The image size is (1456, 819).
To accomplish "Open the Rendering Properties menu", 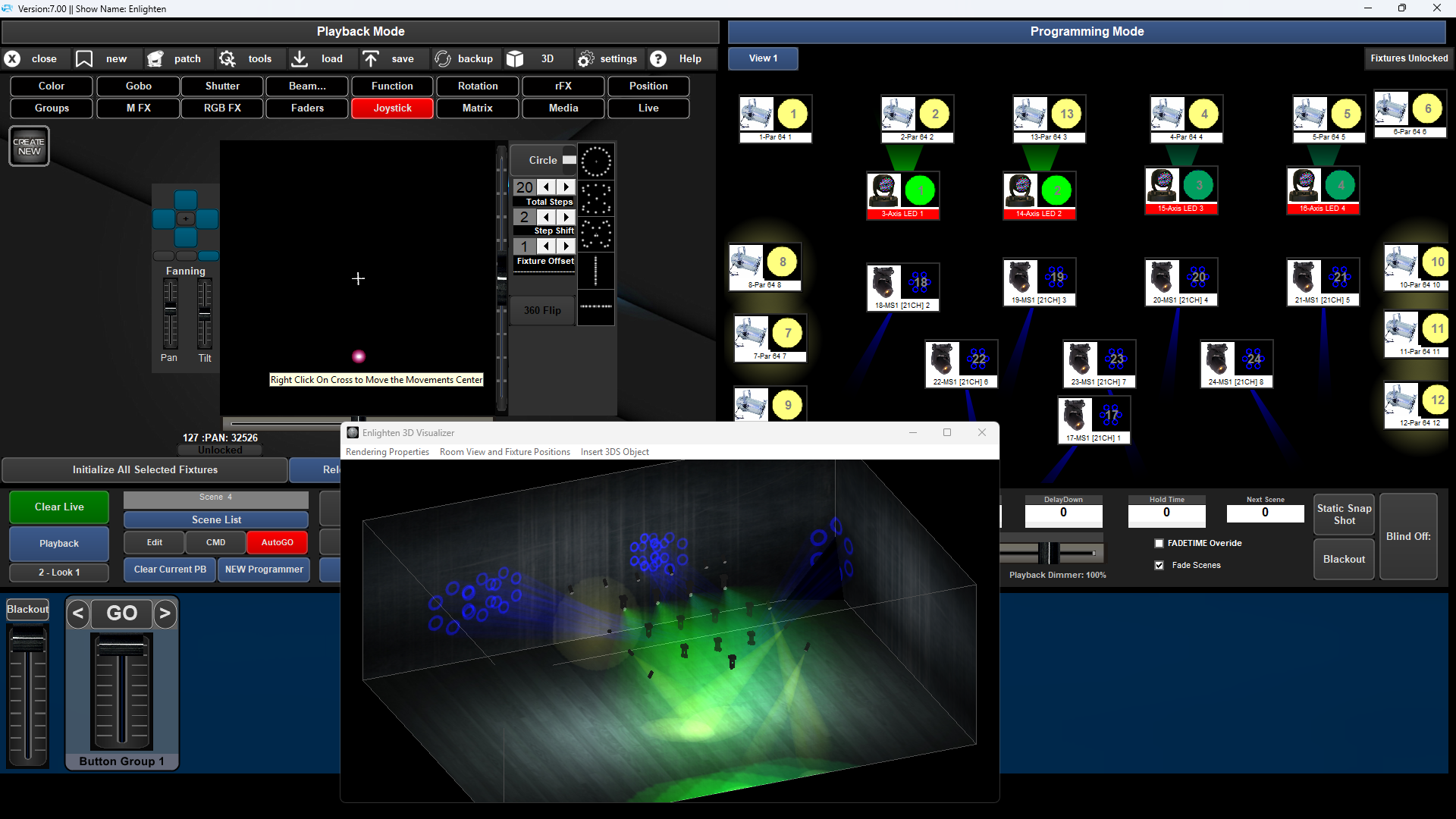I will (387, 452).
